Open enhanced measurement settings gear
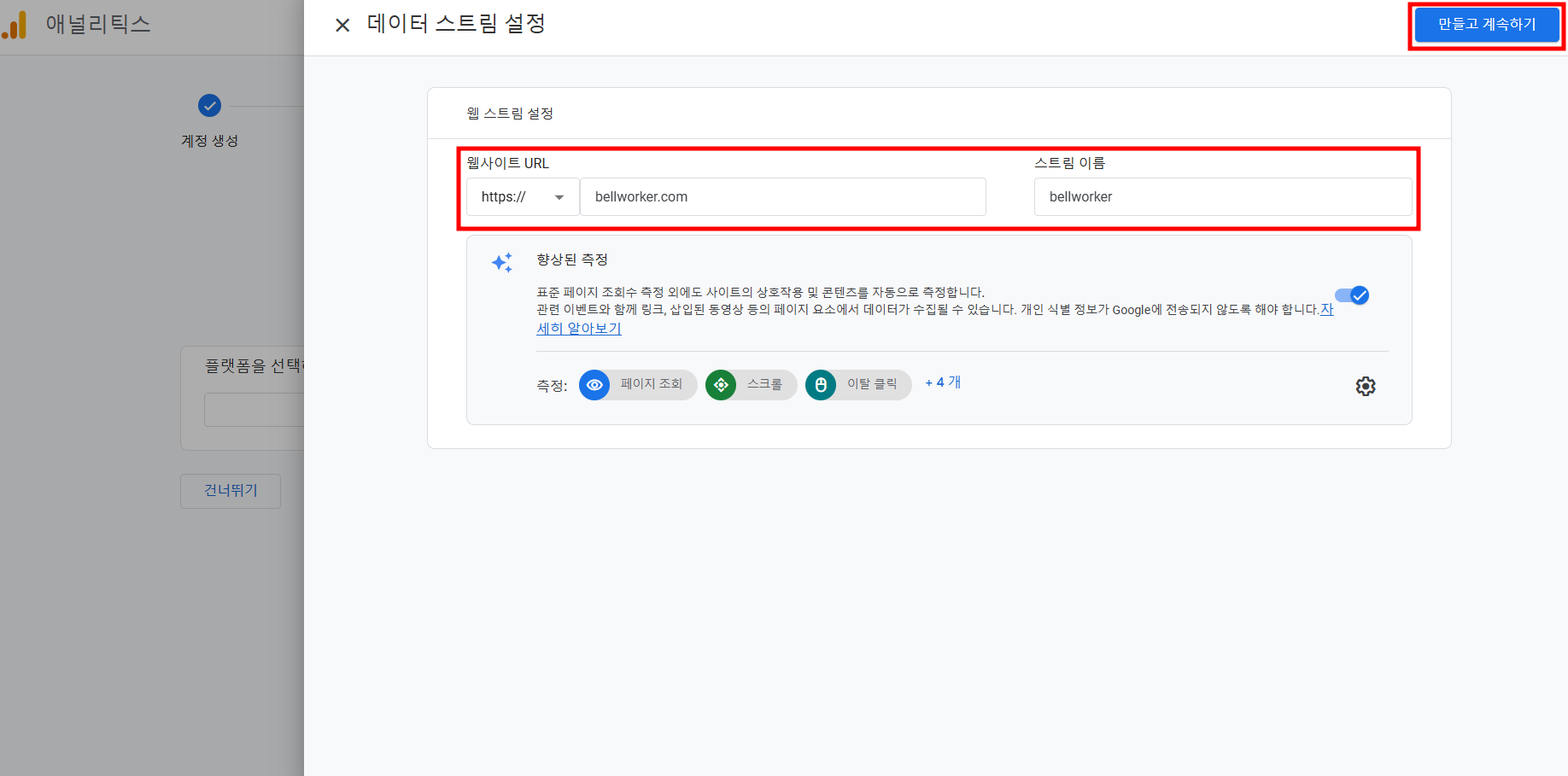 tap(1366, 386)
